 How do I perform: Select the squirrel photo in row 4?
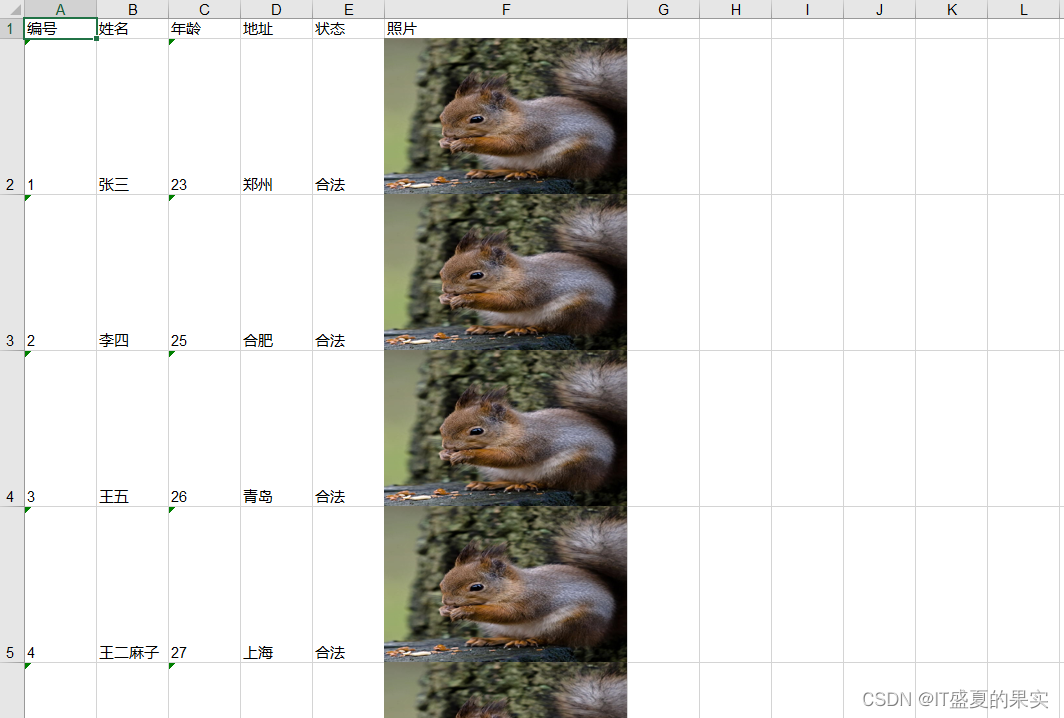[x=506, y=429]
